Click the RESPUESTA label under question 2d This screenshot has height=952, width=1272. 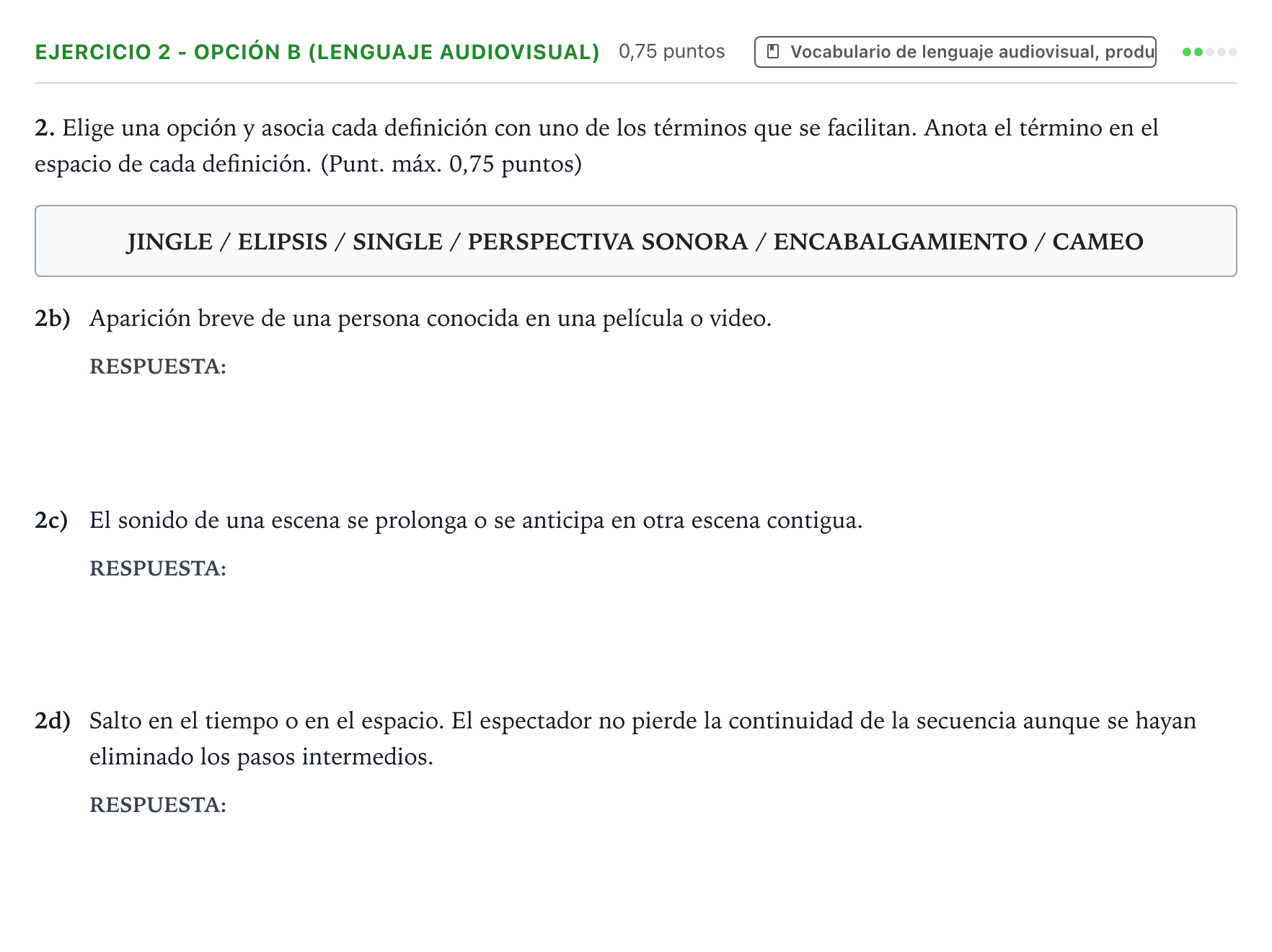[x=158, y=805]
